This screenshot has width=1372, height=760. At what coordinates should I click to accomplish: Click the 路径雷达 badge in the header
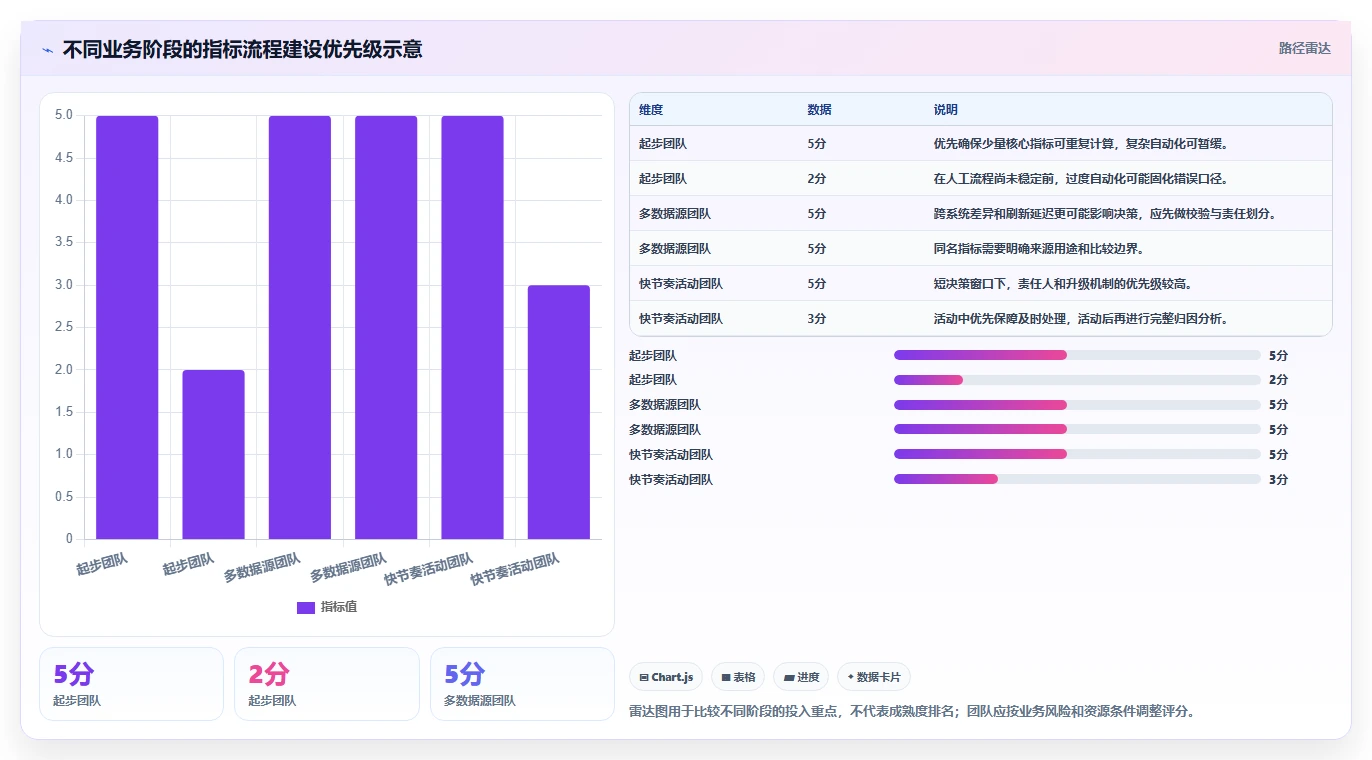pos(1304,48)
